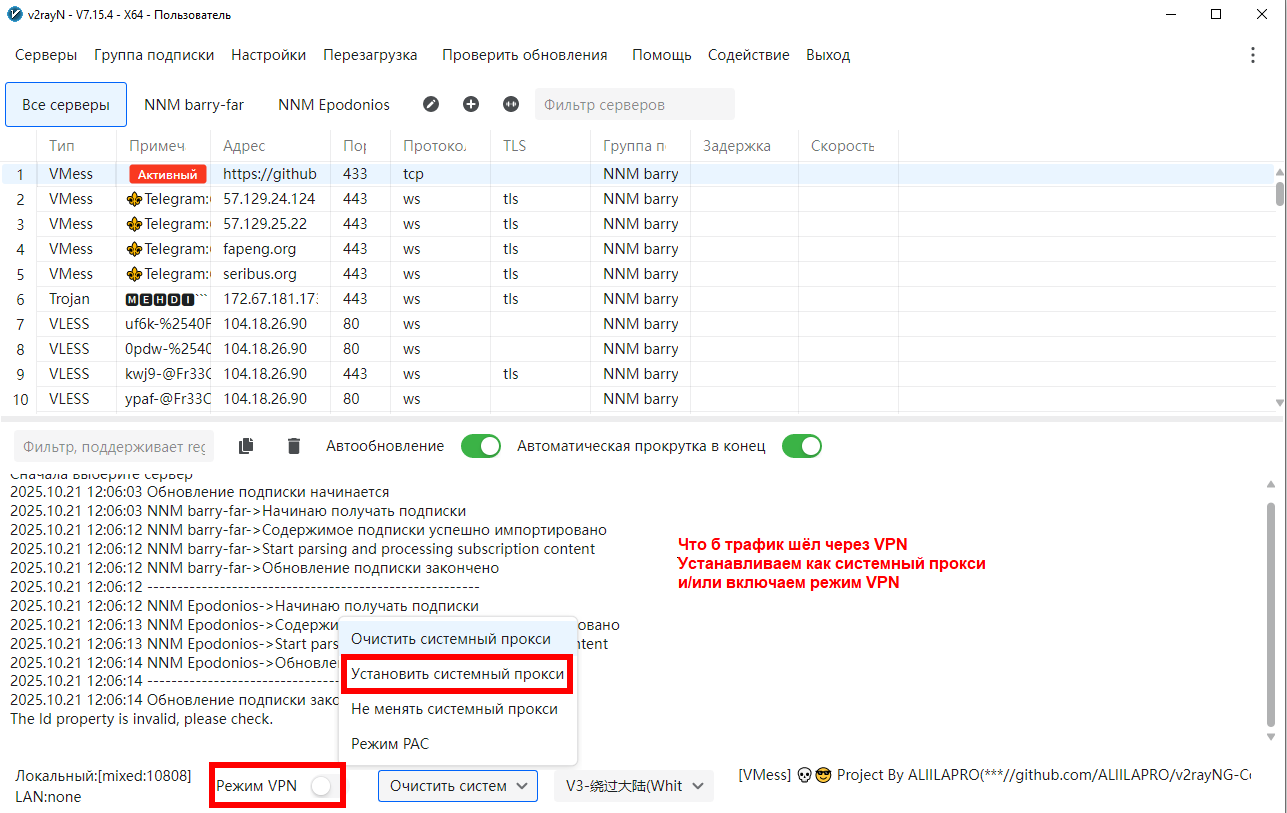1287x813 pixels.
Task: Disable Автоматическая прокрутка в конец switch
Action: pyautogui.click(x=801, y=446)
